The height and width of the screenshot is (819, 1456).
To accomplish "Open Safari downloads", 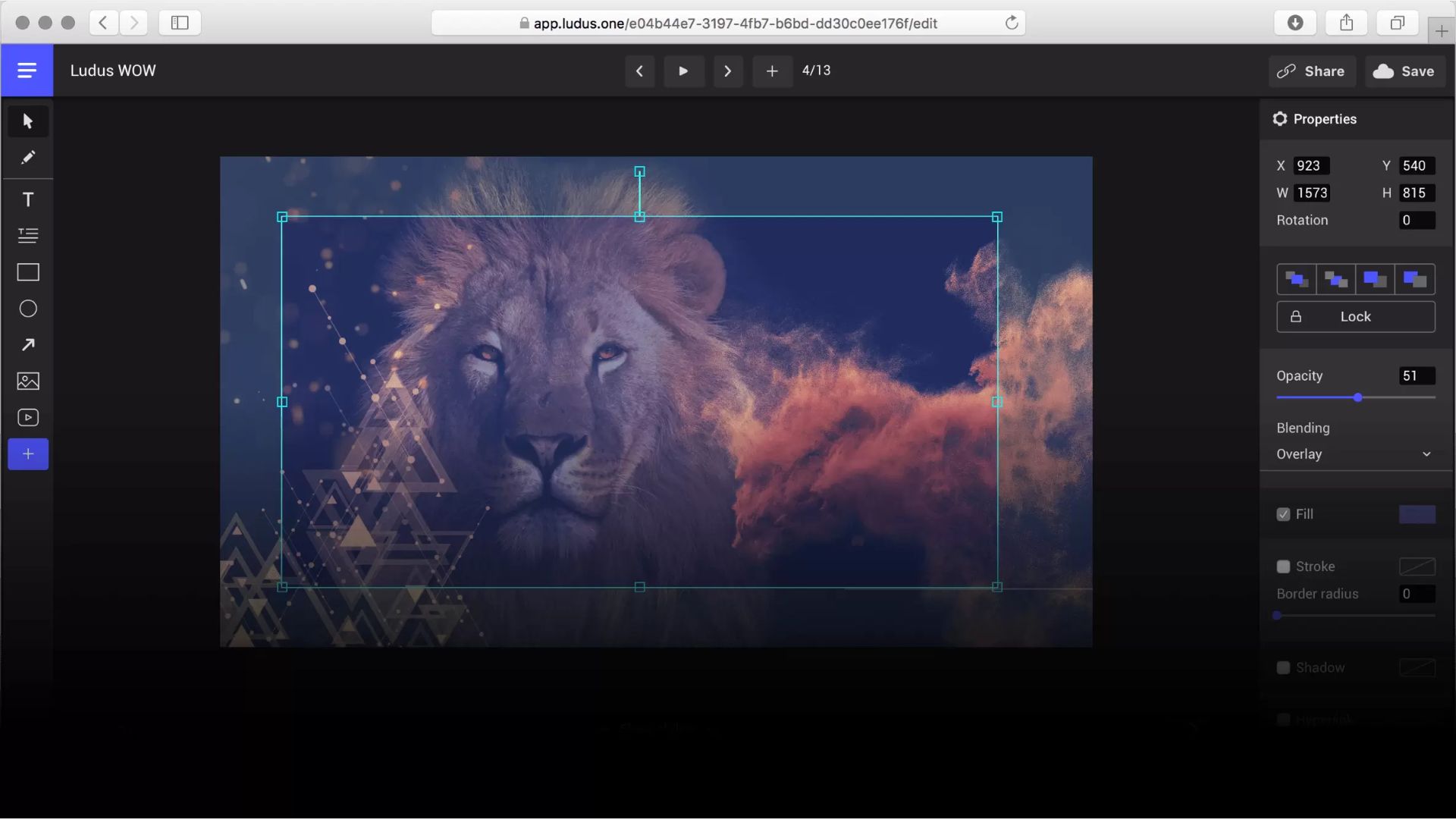I will pyautogui.click(x=1295, y=23).
